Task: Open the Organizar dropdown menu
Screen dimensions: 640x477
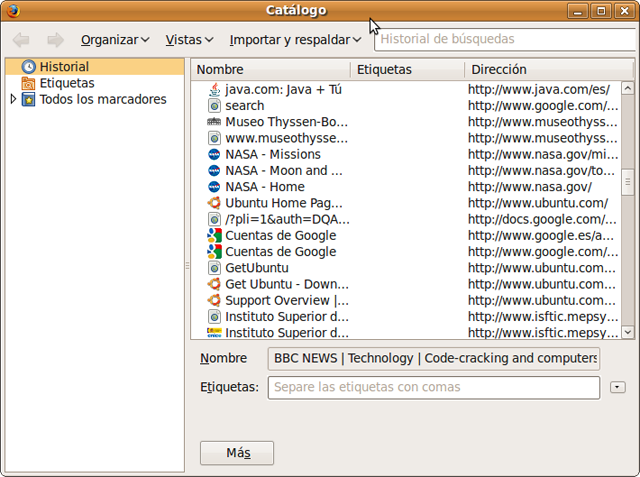Action: point(115,40)
